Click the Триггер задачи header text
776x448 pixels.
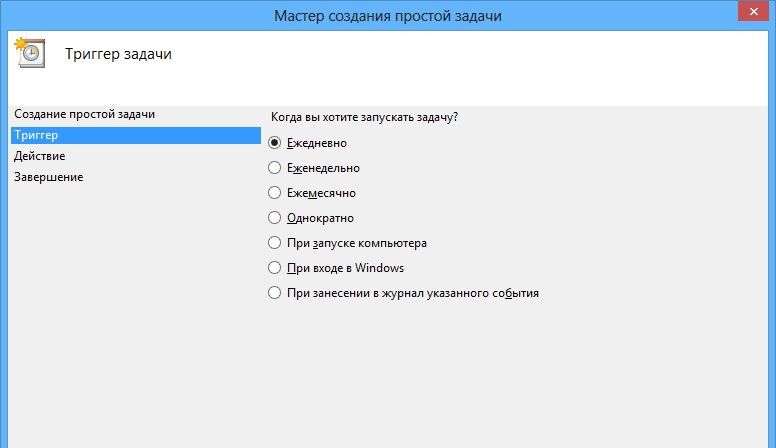coord(118,54)
